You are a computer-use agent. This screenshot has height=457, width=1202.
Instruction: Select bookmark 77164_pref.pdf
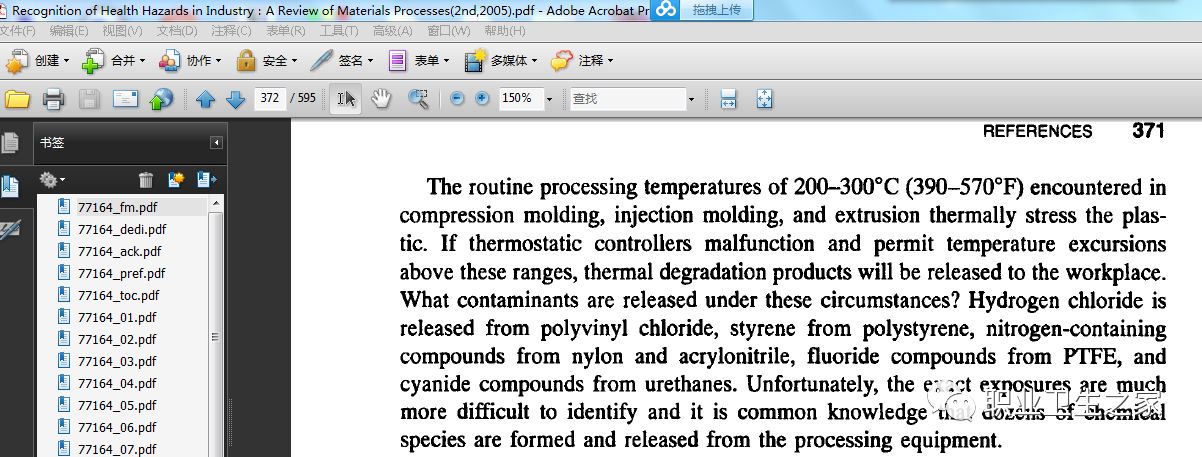coord(121,273)
